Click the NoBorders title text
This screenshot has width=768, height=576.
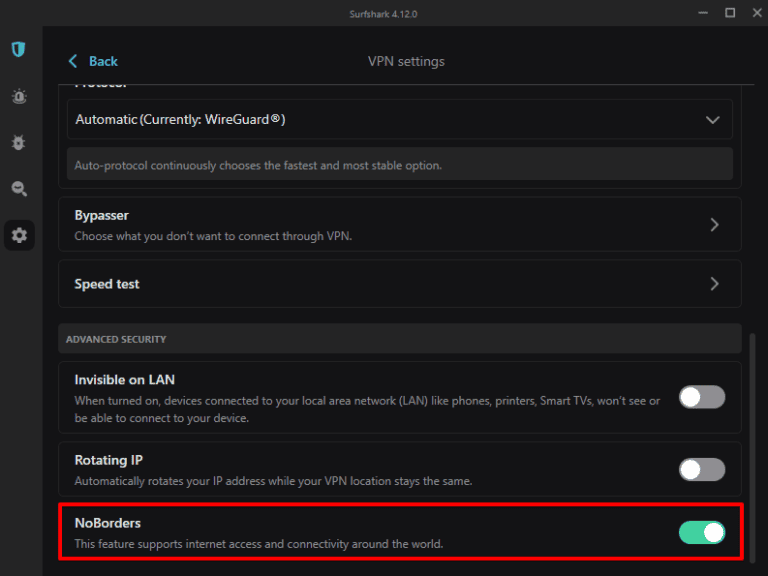[x=108, y=523]
